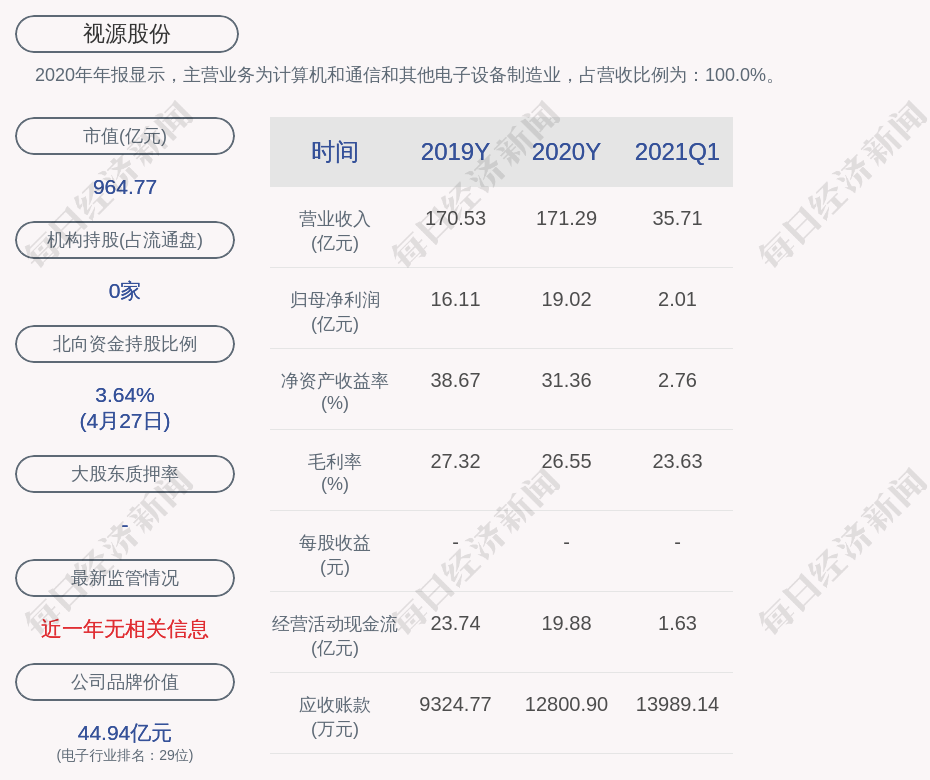Select the revenue value 35.71

pos(677,218)
